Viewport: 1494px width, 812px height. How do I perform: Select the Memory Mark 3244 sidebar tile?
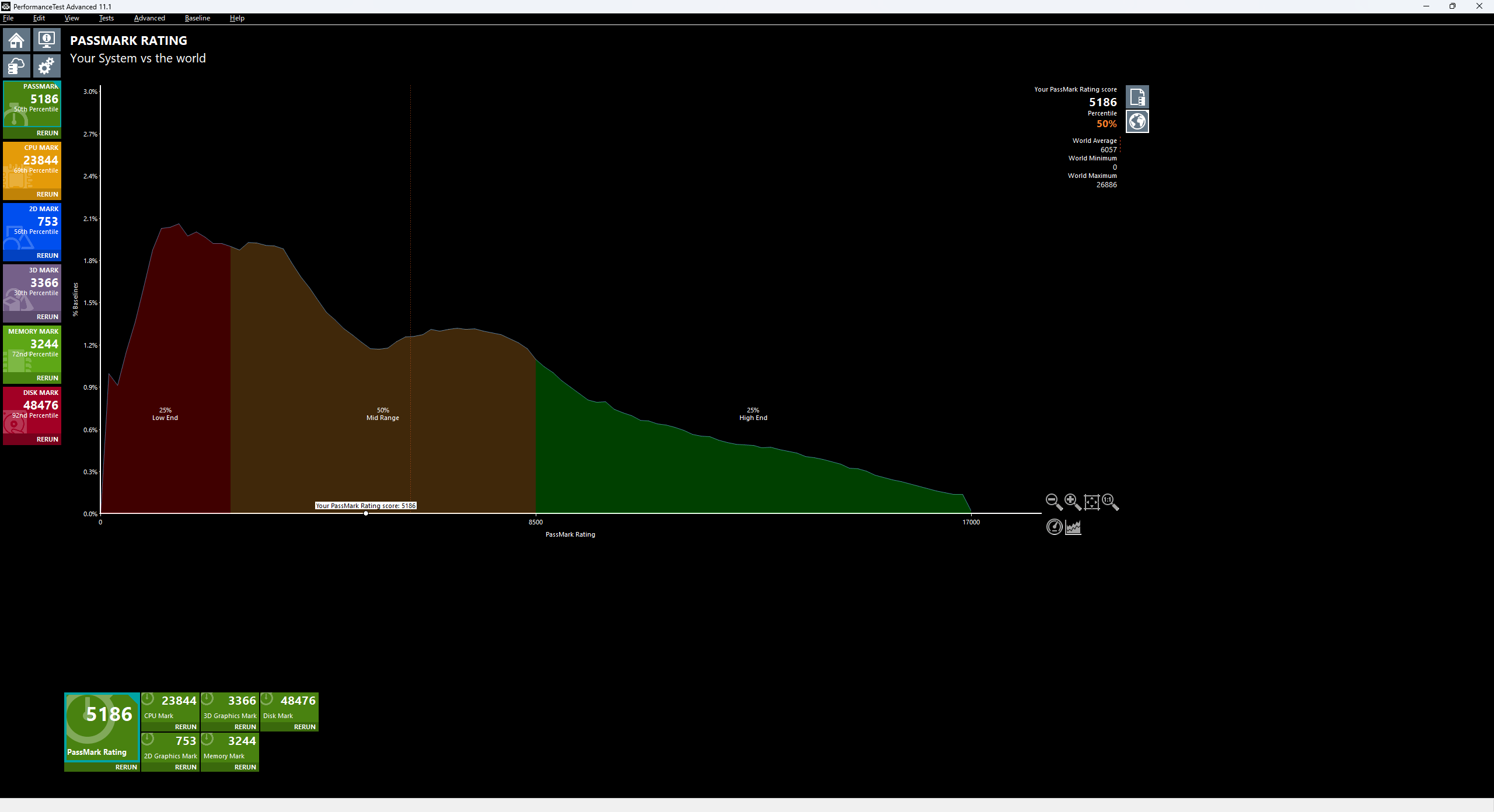(x=32, y=347)
